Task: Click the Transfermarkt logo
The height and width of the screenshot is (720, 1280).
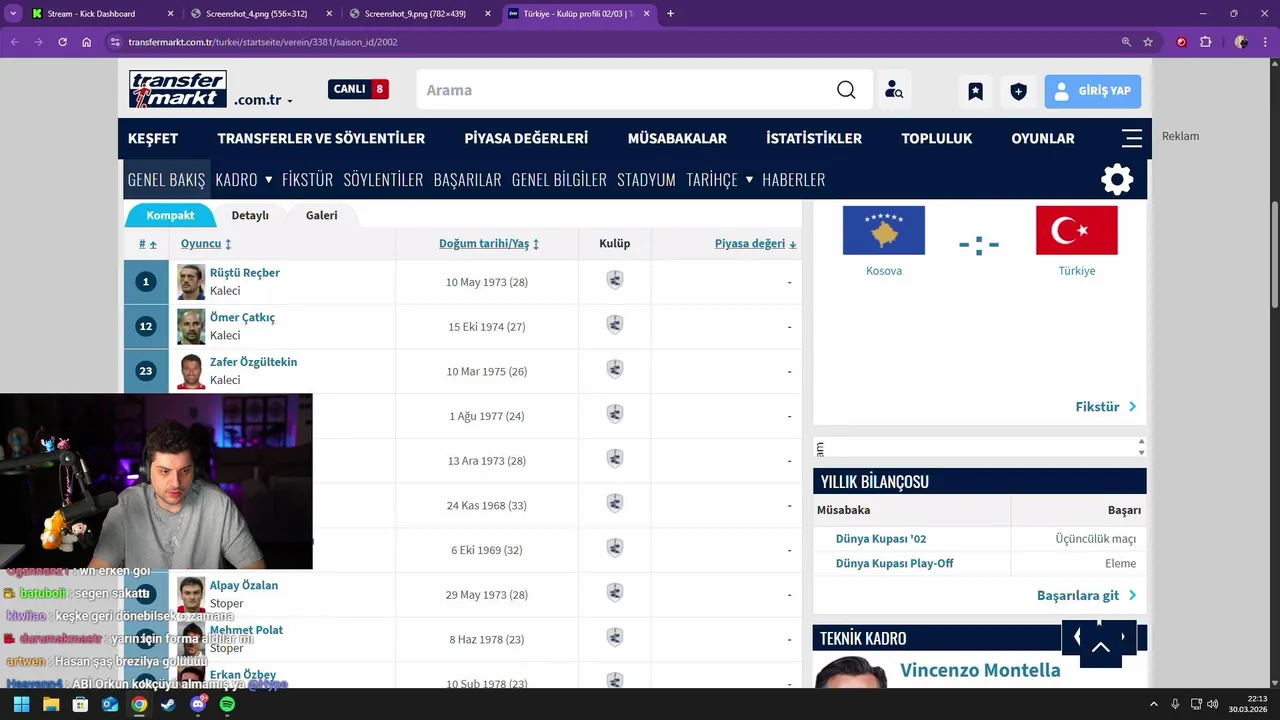Action: pyautogui.click(x=178, y=89)
